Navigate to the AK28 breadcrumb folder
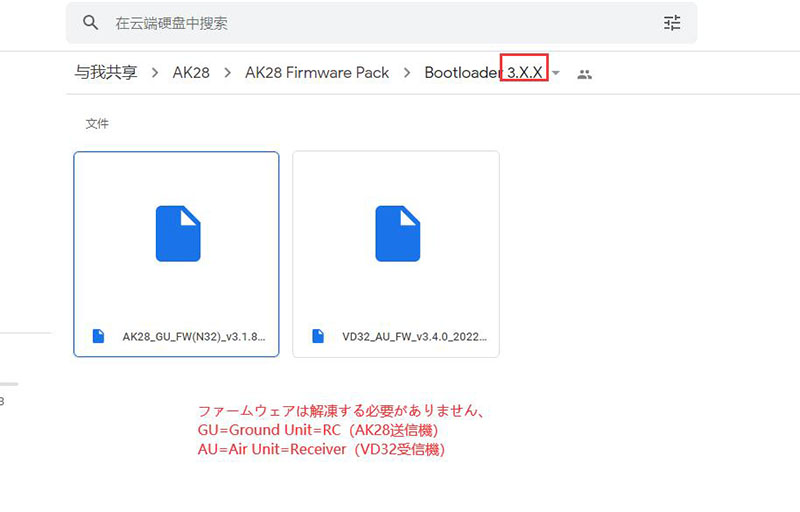 click(x=192, y=73)
